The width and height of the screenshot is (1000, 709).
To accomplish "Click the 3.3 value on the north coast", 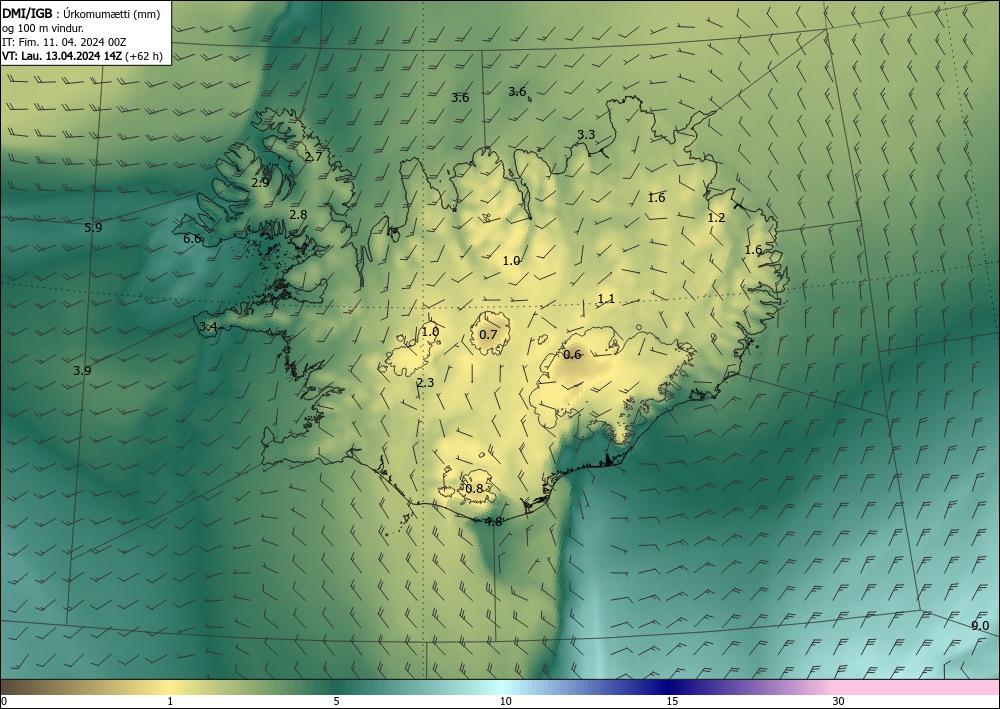I will click(586, 135).
